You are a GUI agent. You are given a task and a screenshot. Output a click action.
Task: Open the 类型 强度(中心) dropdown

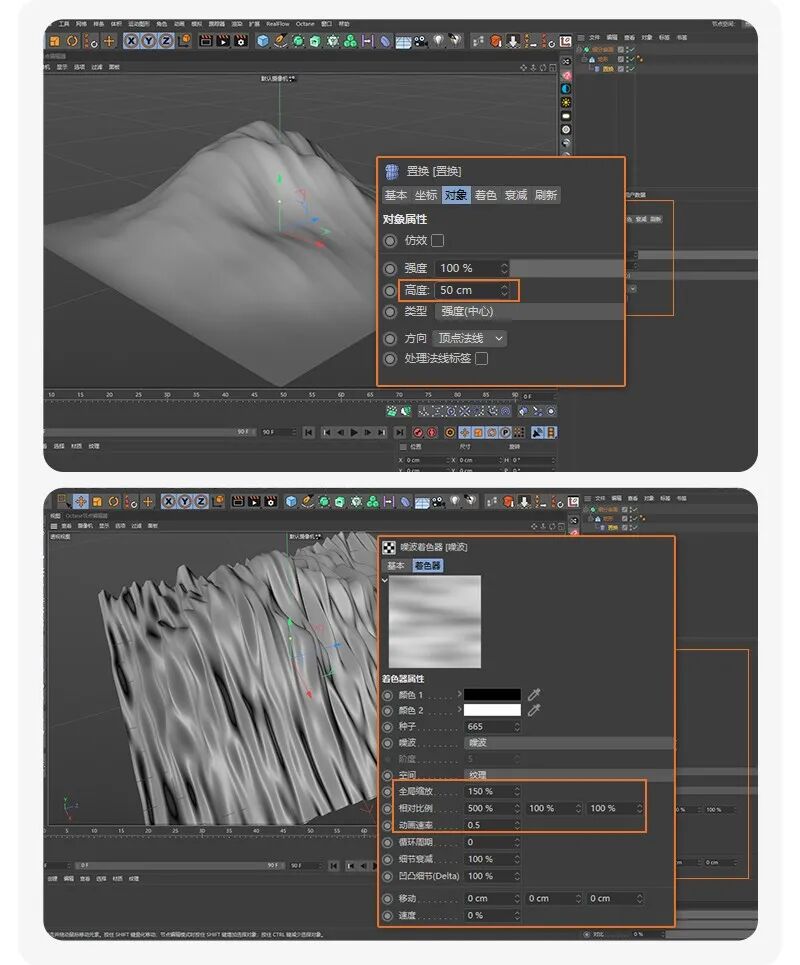pos(529,311)
